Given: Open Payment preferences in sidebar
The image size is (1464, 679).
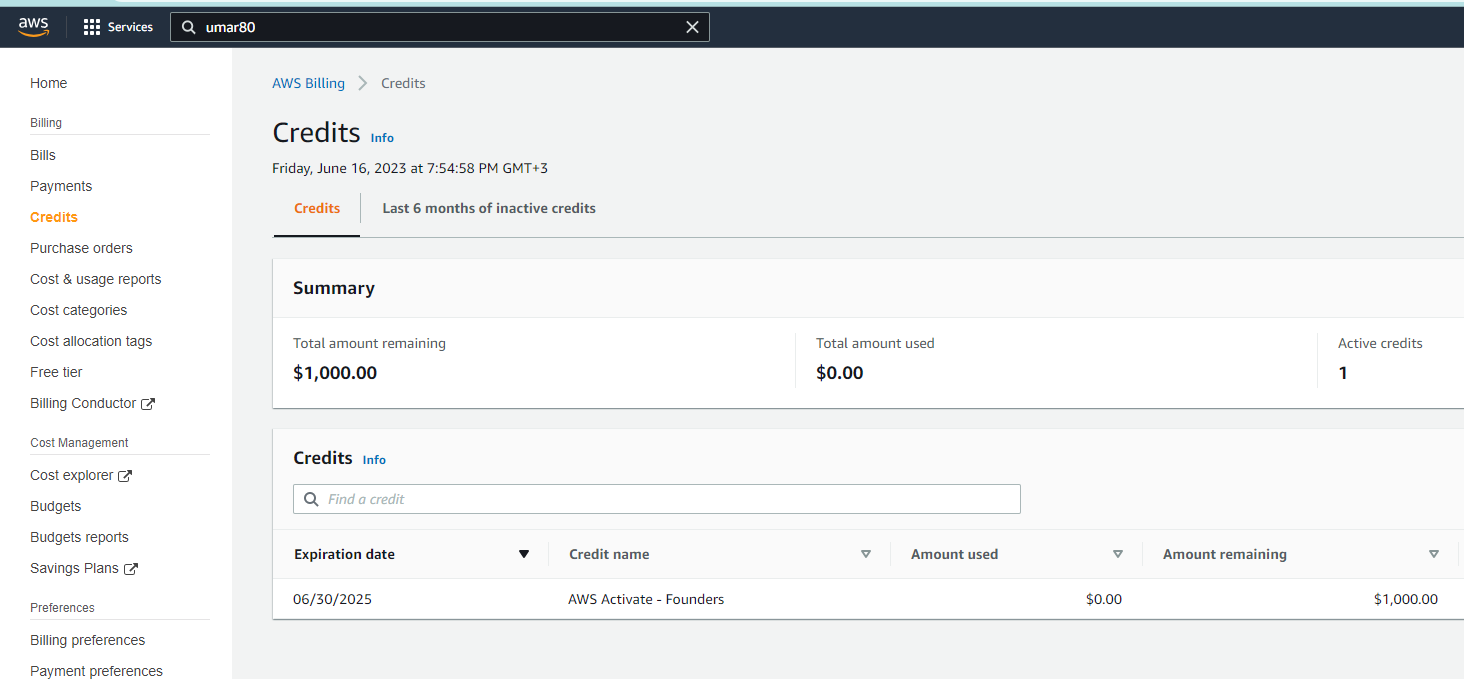Looking at the screenshot, I should pos(96,671).
